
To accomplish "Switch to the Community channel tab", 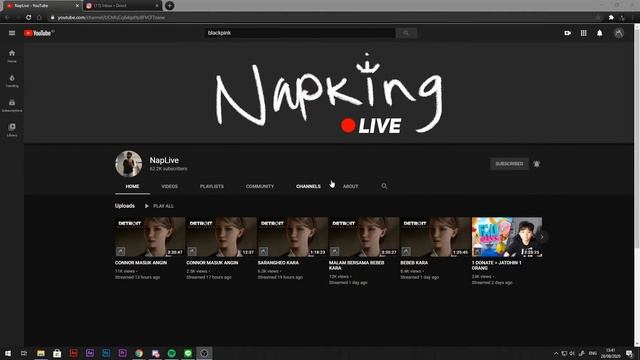I will (x=260, y=186).
